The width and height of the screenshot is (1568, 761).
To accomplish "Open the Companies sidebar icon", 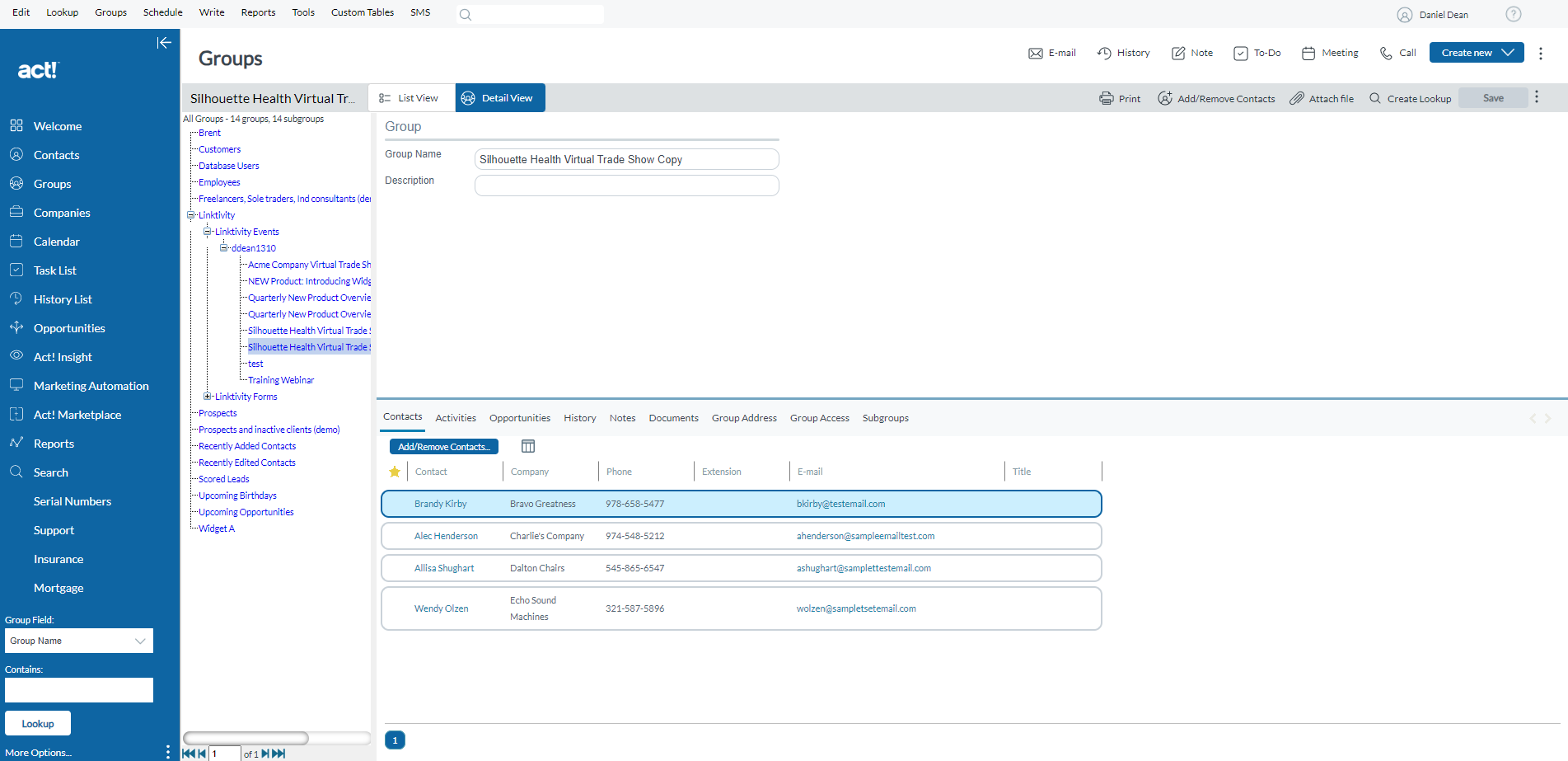I will (16, 212).
